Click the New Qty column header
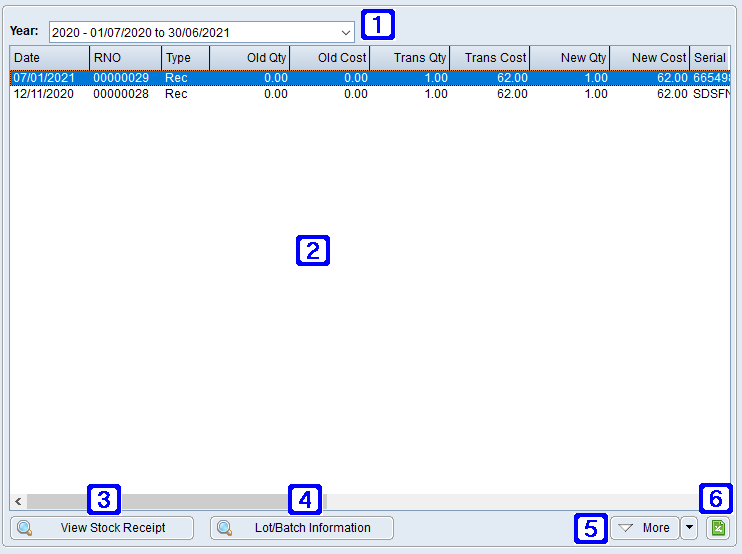 click(570, 58)
